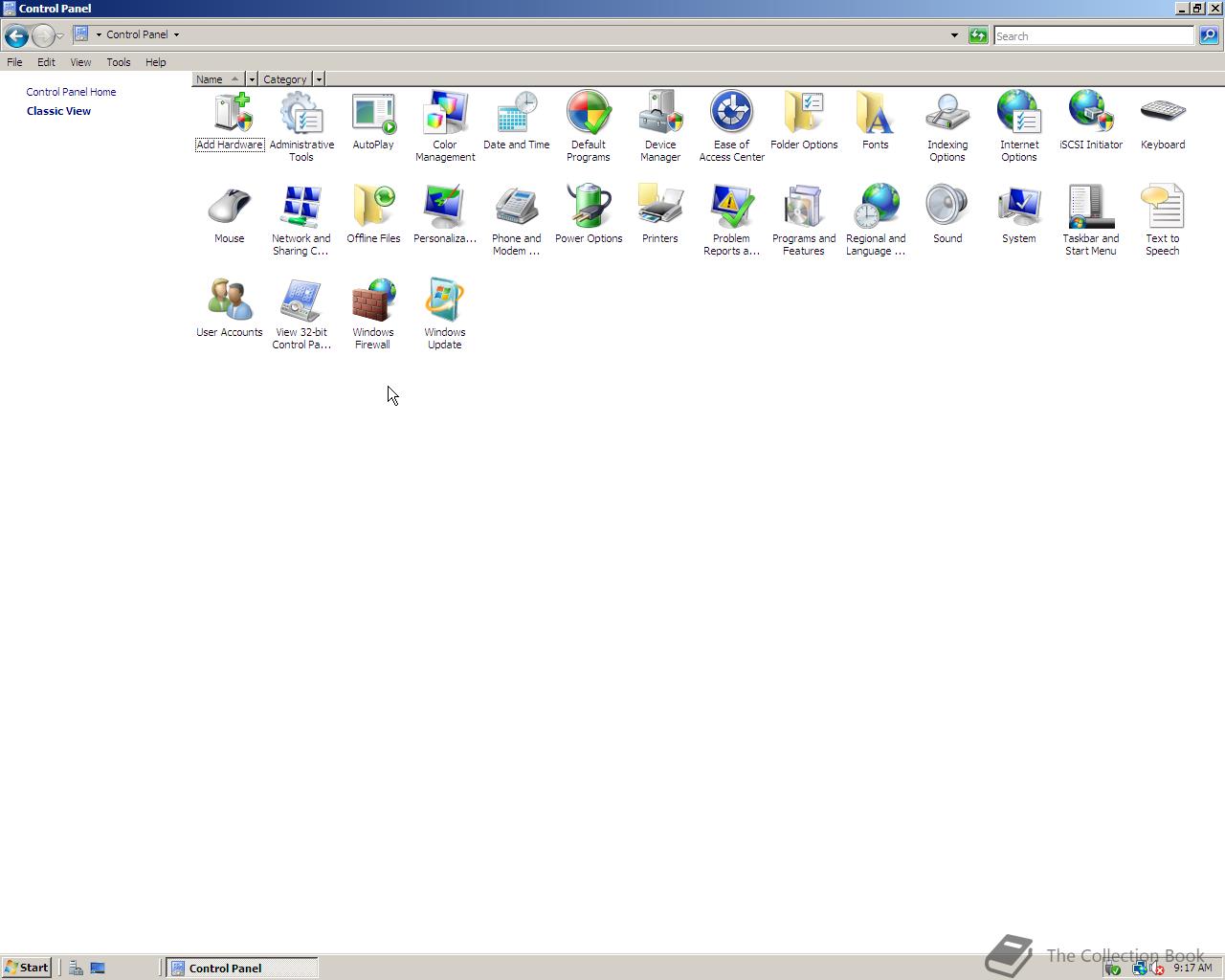Open the File menu
The image size is (1225, 980).
tap(14, 62)
